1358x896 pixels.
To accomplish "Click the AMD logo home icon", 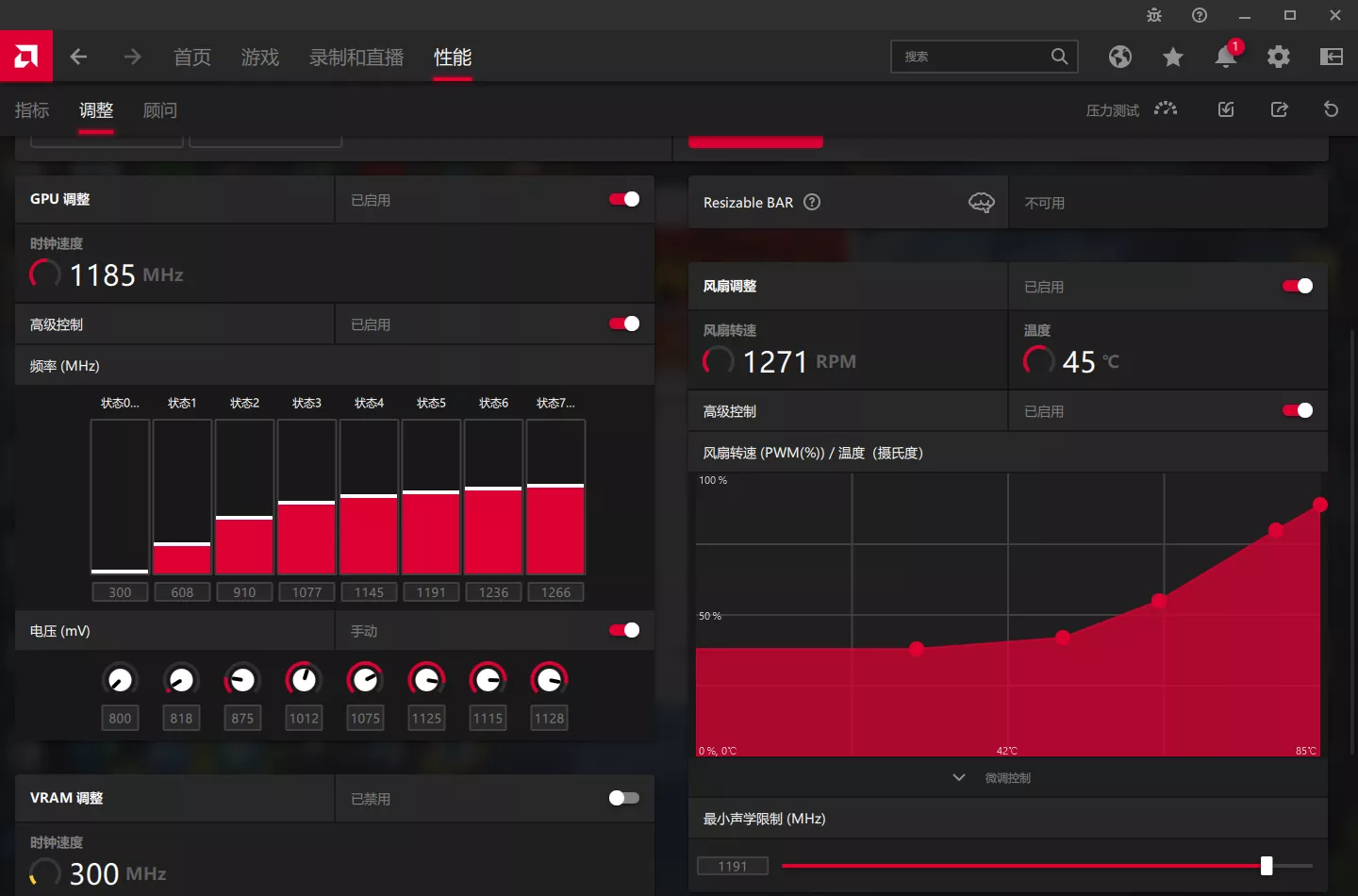I will click(26, 57).
